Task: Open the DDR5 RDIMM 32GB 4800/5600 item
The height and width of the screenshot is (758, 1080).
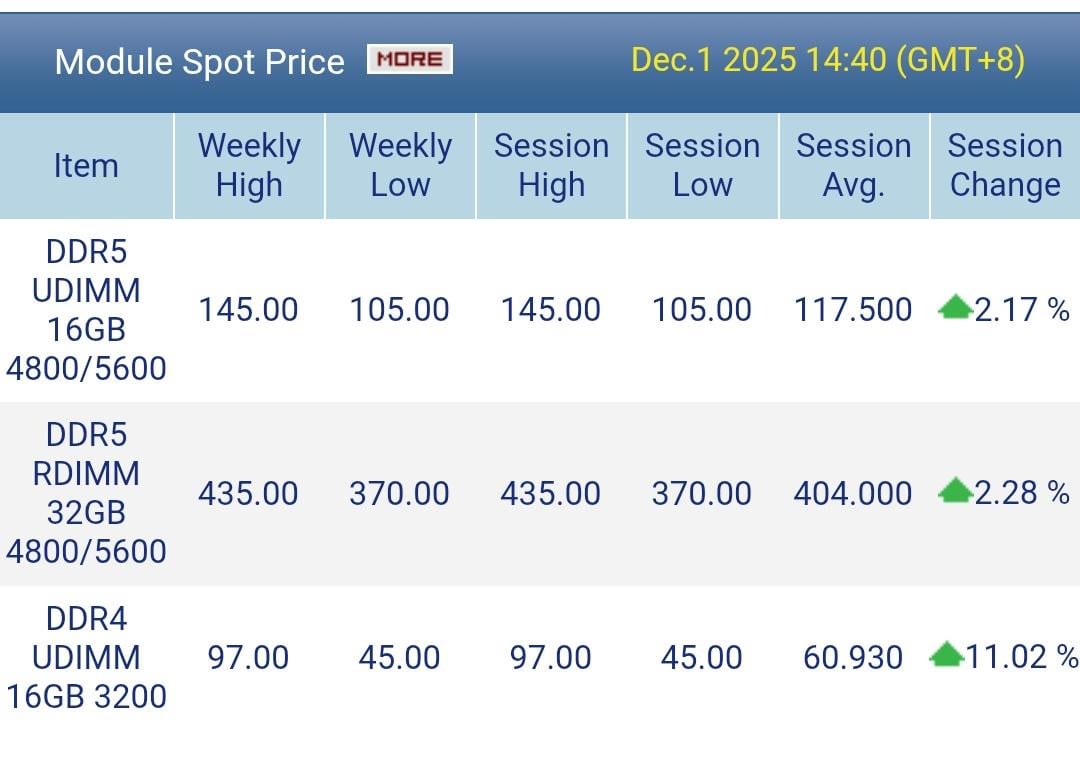Action: [86, 493]
